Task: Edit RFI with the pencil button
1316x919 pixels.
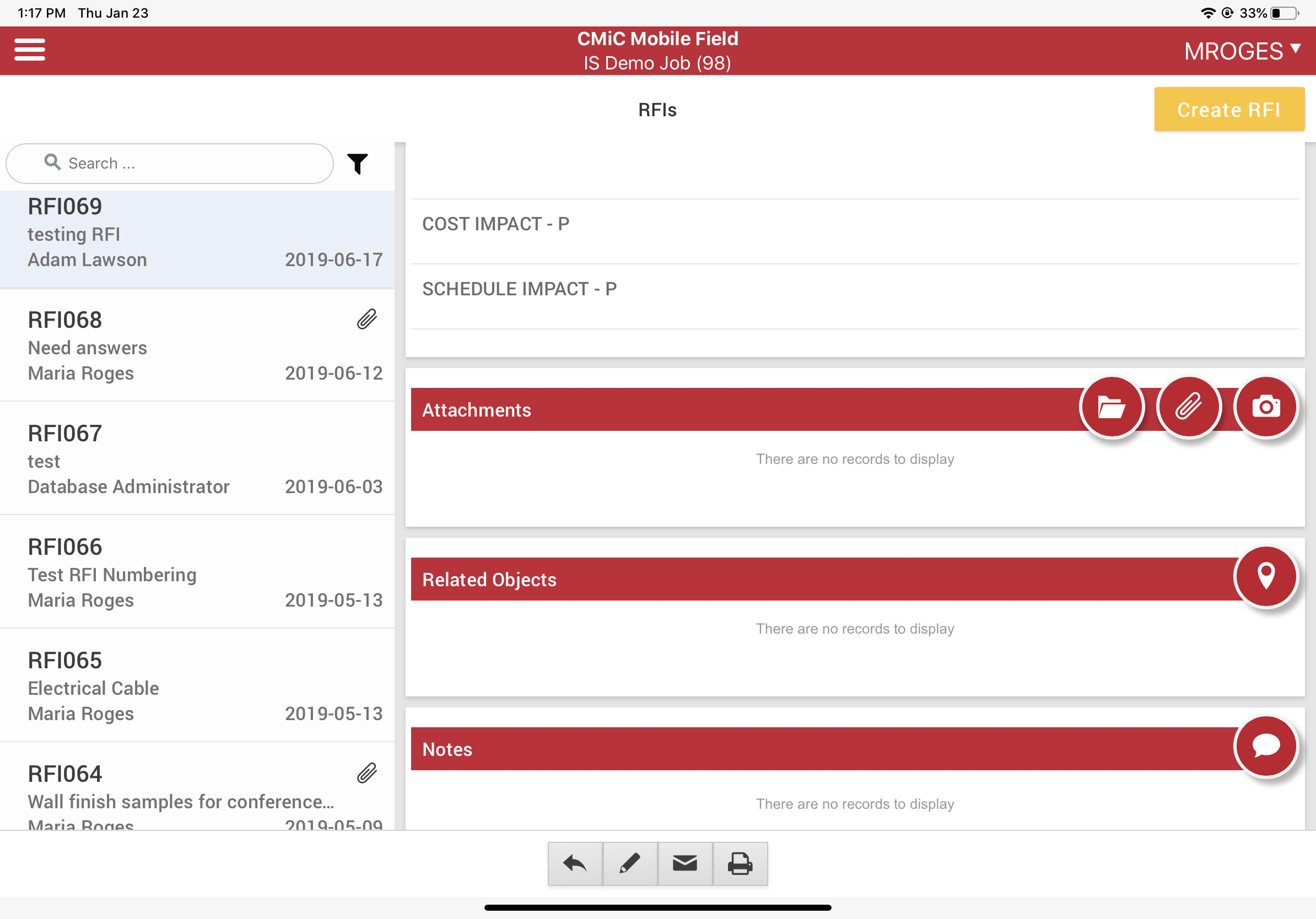Action: click(x=630, y=864)
